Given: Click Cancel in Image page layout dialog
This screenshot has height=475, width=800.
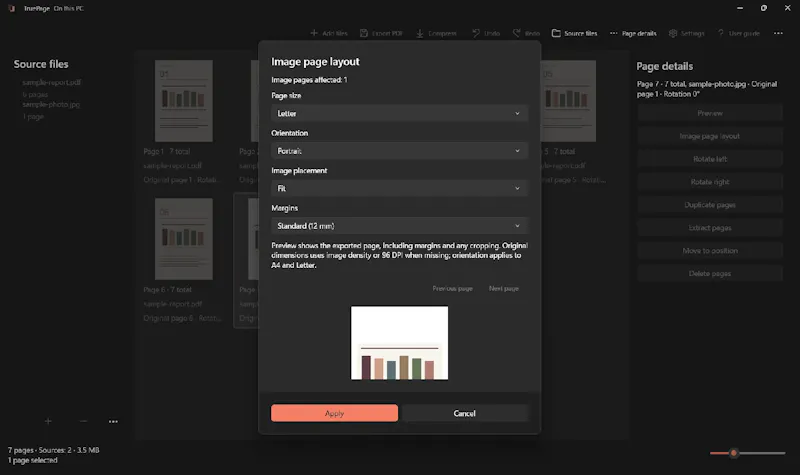Looking at the screenshot, I should tap(464, 413).
